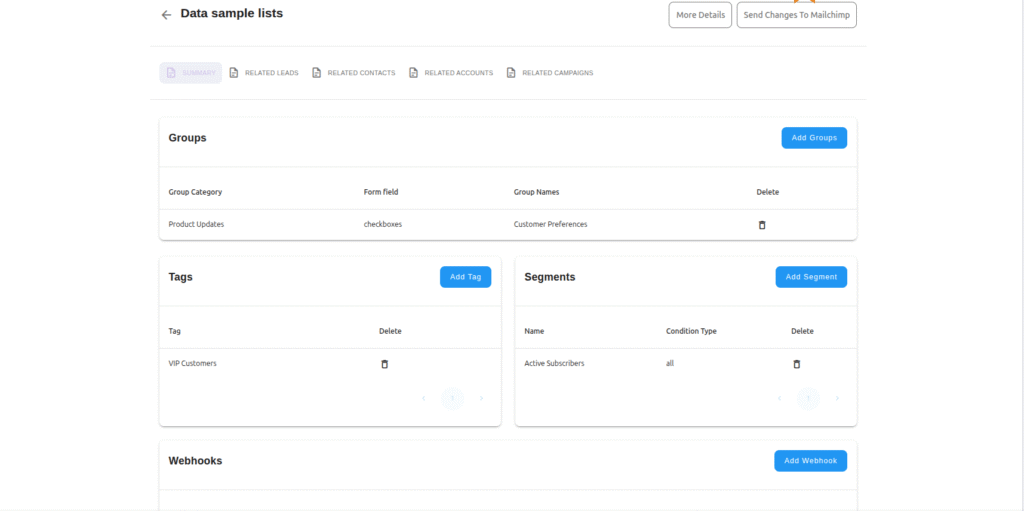Click the Product Updates group category cell
1024x511 pixels.
pos(196,224)
